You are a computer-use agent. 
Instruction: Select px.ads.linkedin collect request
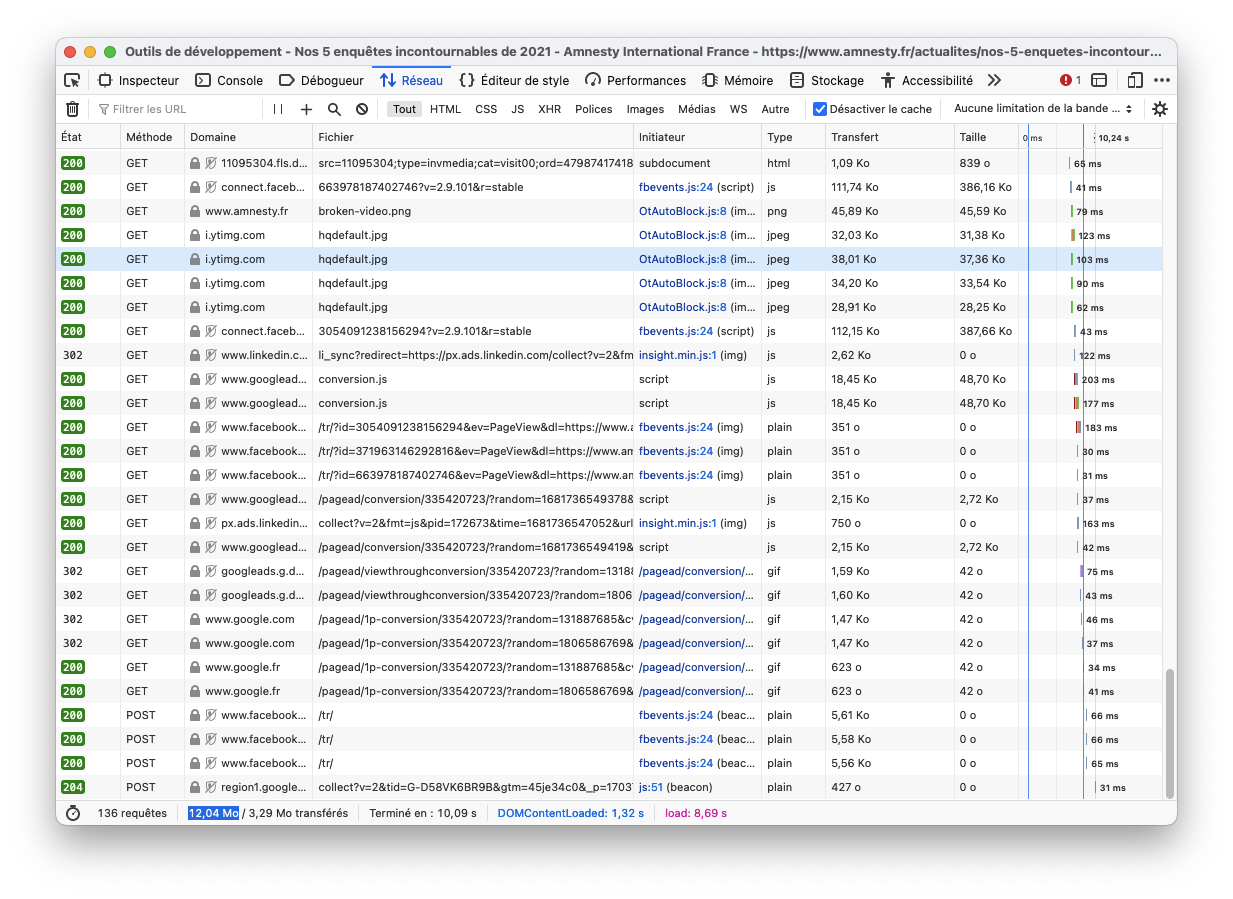[611, 523]
